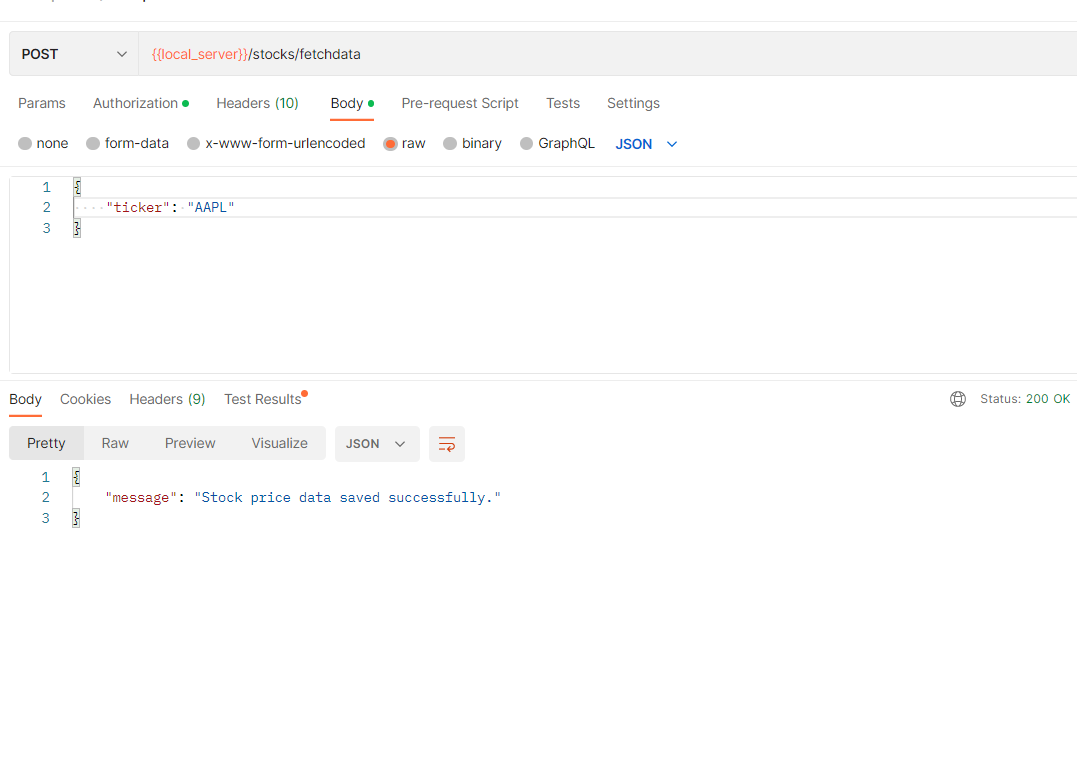Click the network globe icon
The height and width of the screenshot is (778, 1077).
tap(958, 399)
